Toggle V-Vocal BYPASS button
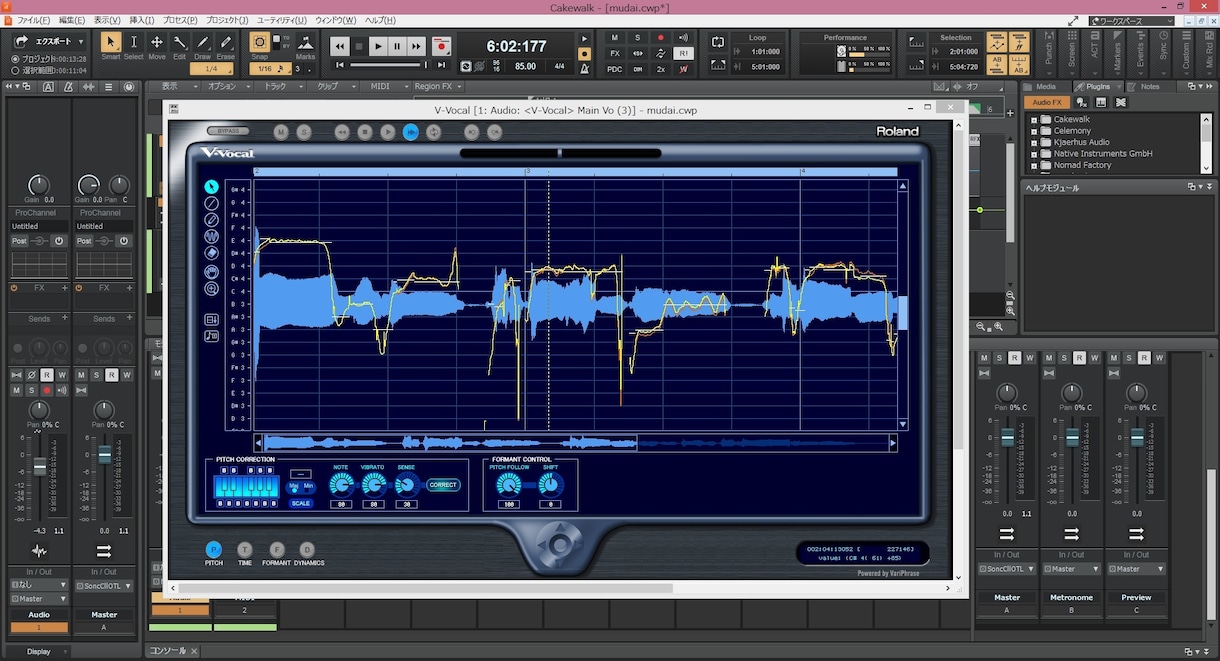The height and width of the screenshot is (661, 1220). pyautogui.click(x=228, y=132)
